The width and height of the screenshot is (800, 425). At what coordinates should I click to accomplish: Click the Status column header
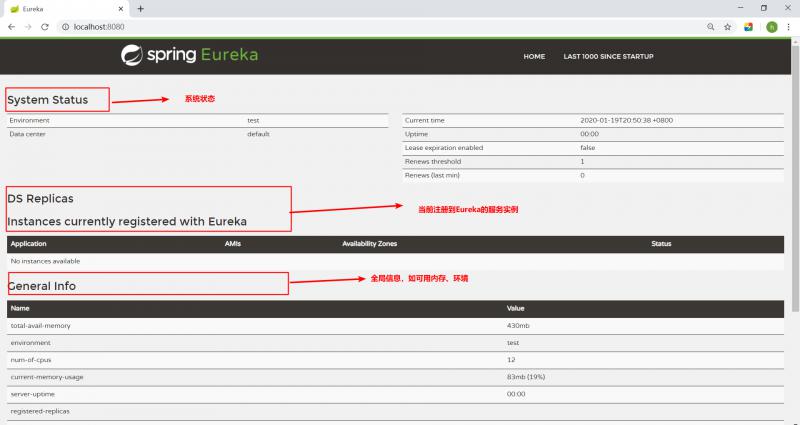coord(661,244)
